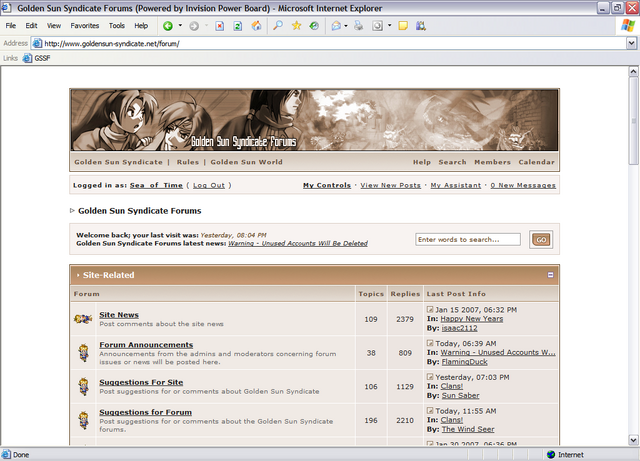
Task: Jump to last post in Happy New Years
Action: point(430,310)
